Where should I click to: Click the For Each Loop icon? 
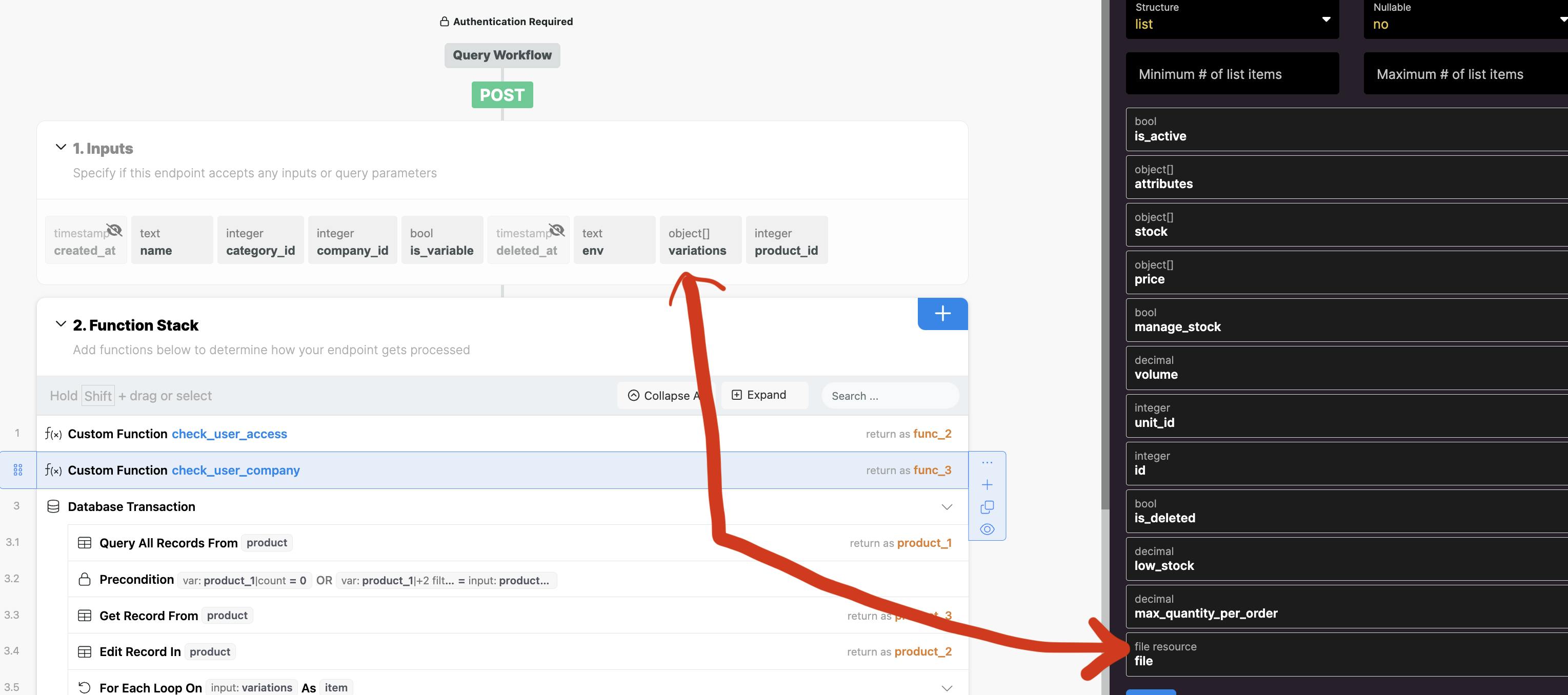(85, 688)
